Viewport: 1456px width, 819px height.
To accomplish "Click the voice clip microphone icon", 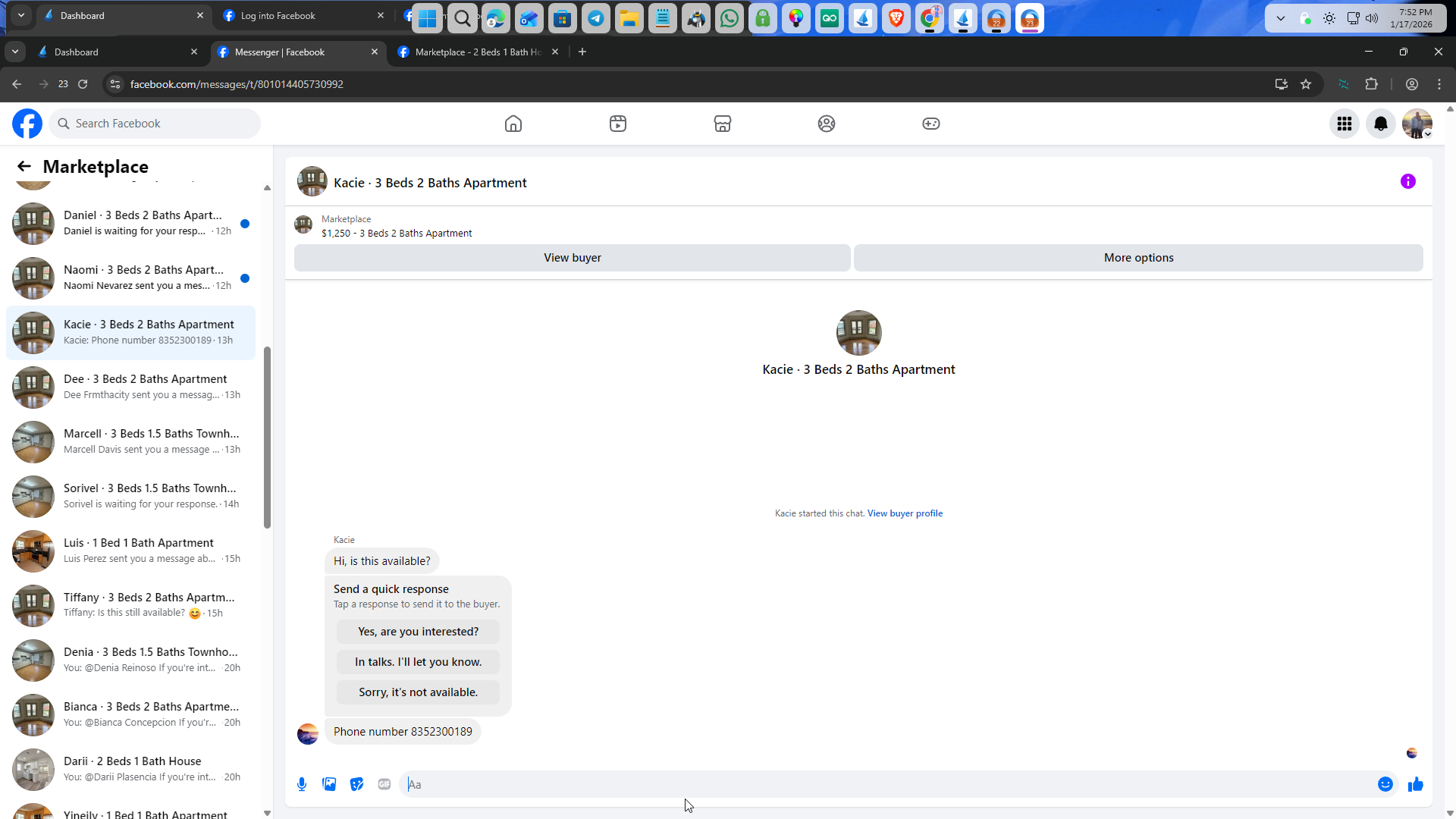I will coord(302,784).
